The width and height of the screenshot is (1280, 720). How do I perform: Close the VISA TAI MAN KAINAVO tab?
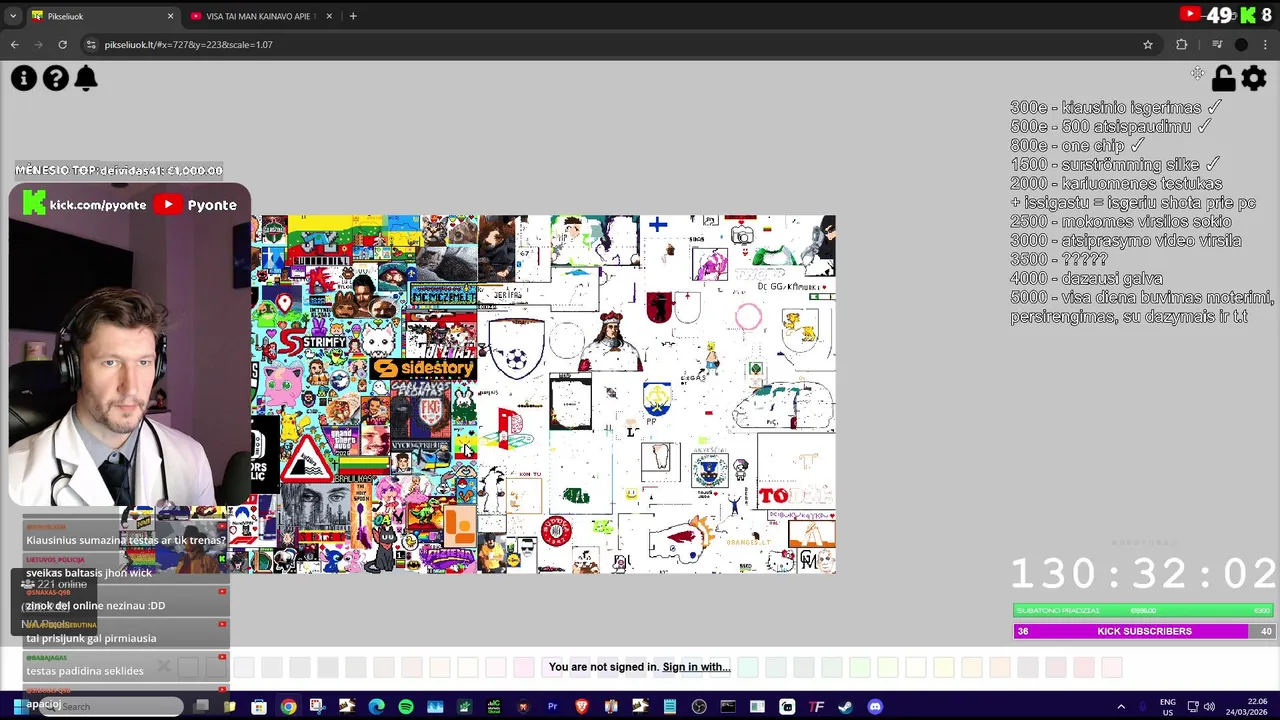[328, 16]
